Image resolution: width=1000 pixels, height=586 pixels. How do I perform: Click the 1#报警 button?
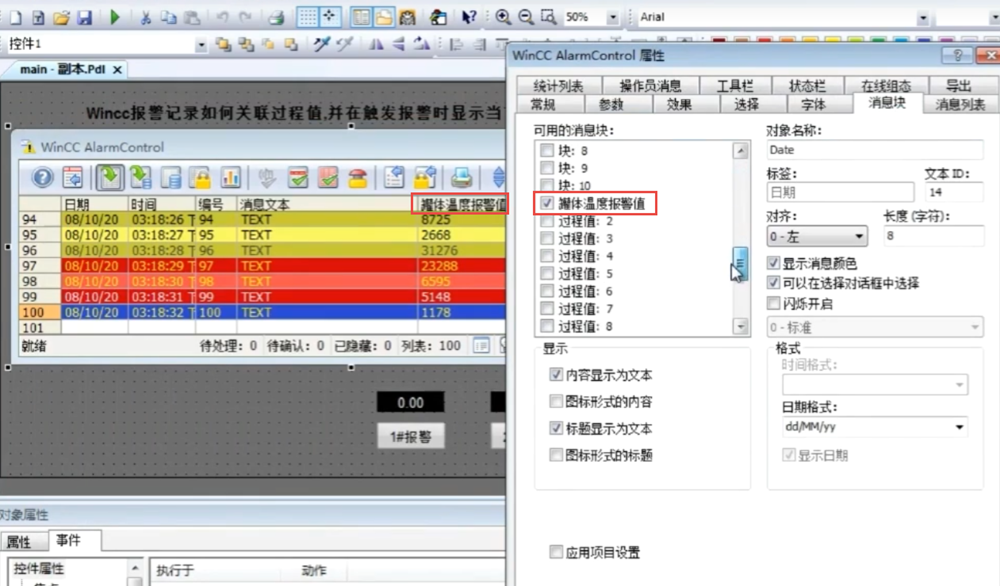pos(410,437)
